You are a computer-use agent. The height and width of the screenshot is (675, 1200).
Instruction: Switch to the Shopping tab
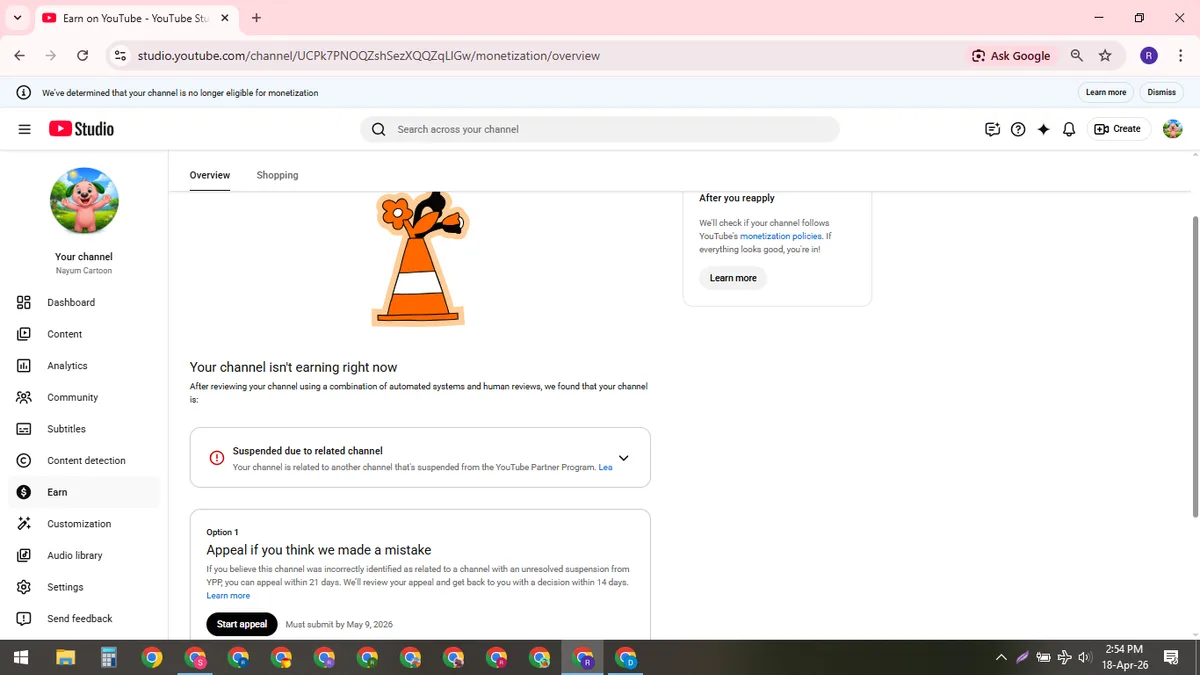click(x=277, y=175)
